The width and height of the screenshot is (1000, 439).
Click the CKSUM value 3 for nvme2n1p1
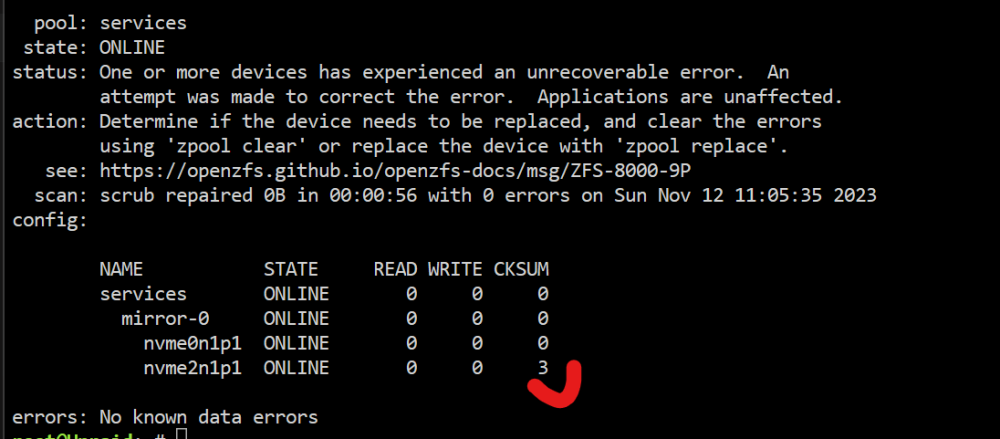coord(542,368)
